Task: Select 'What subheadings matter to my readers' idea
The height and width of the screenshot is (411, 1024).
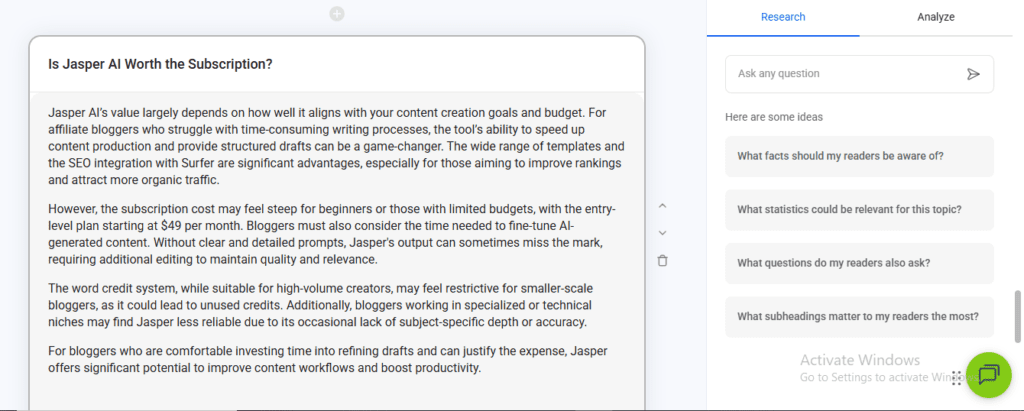Action: pos(859,317)
